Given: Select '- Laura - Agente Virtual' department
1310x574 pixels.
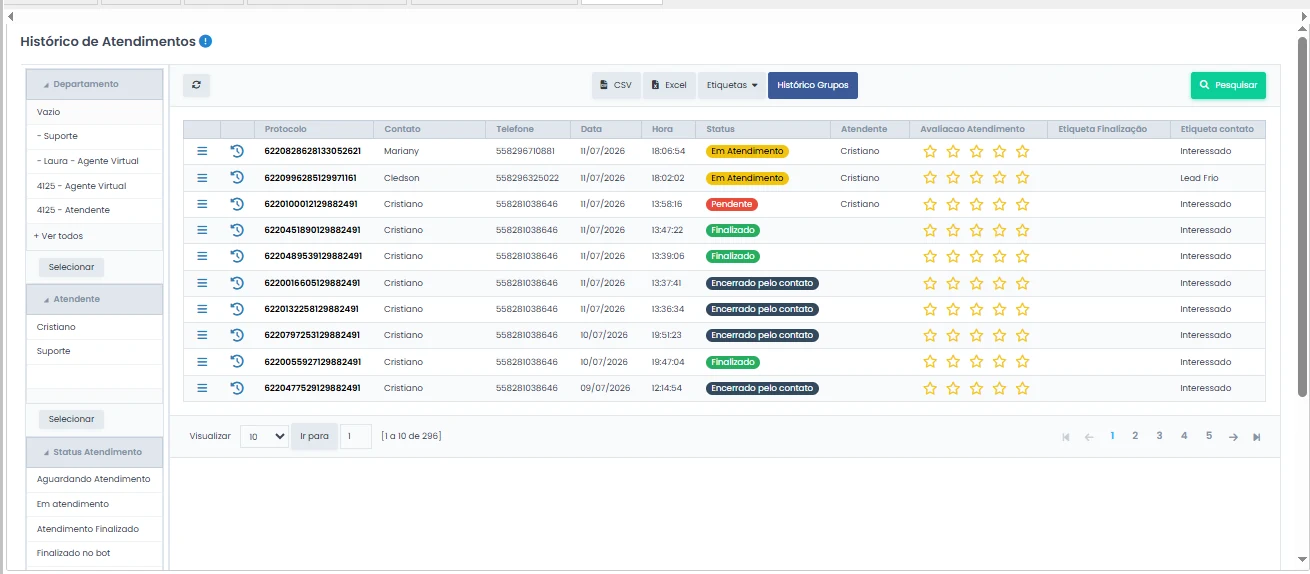Looking at the screenshot, I should pos(95,161).
